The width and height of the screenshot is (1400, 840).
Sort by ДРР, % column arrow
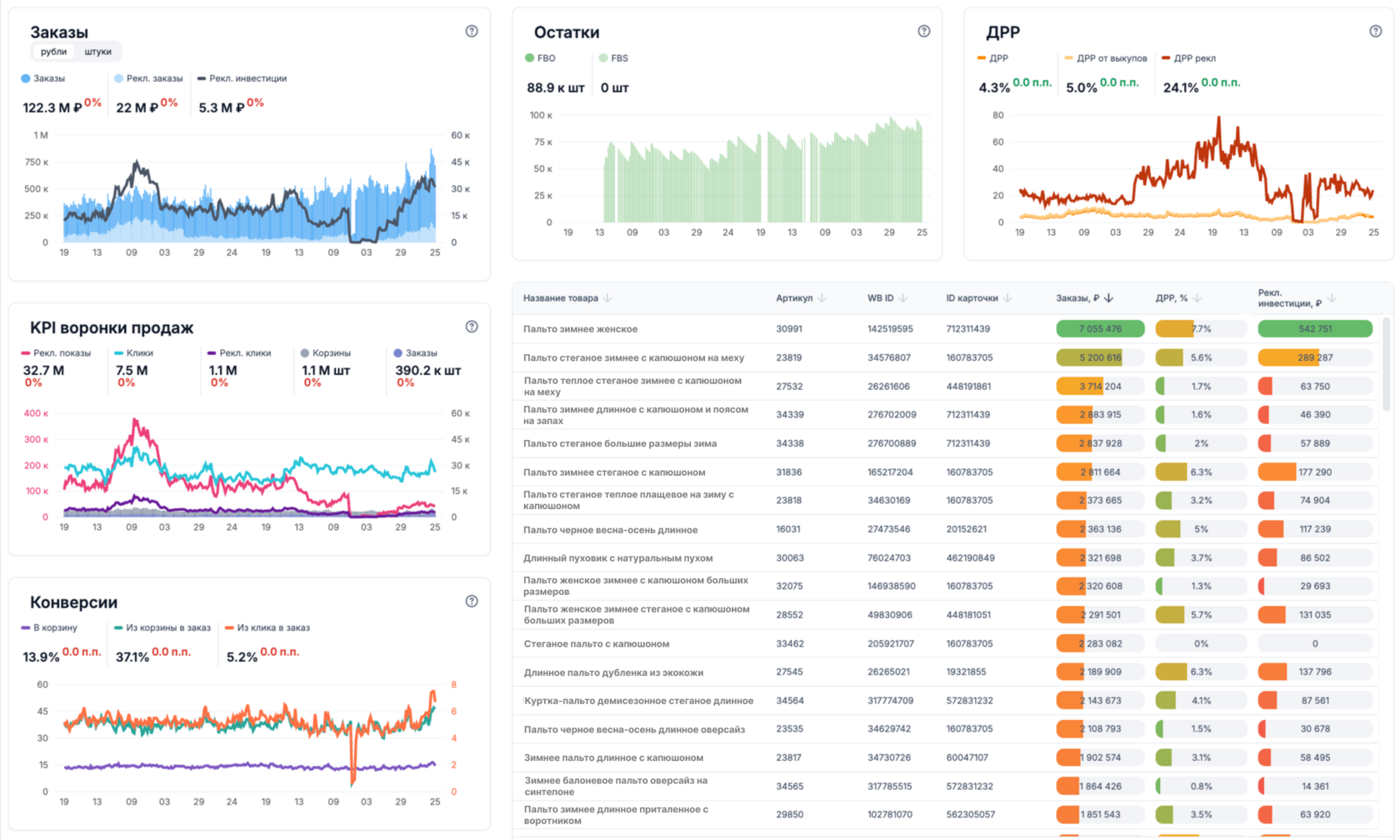click(1197, 297)
